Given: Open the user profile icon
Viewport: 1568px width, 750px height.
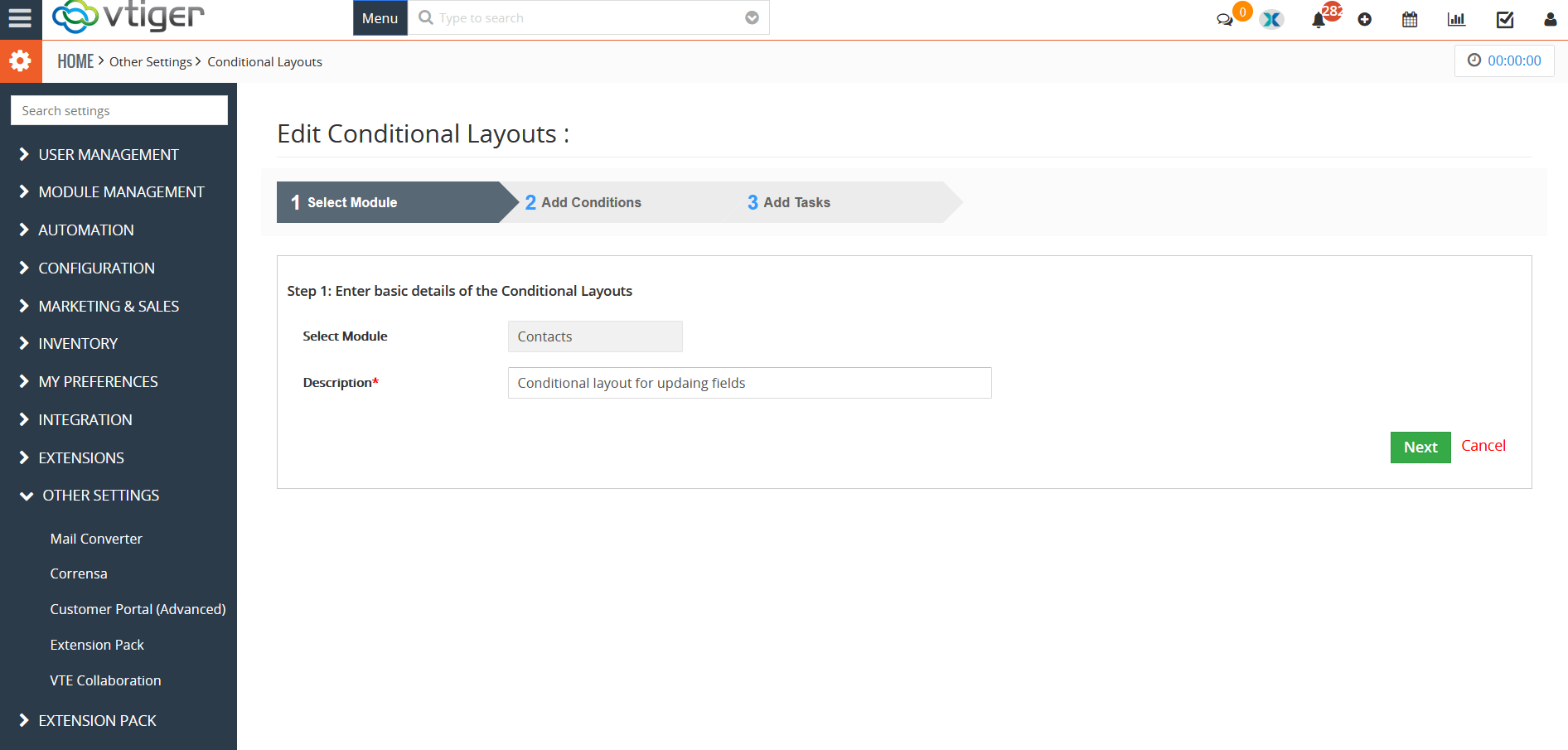Looking at the screenshot, I should click(x=1550, y=18).
